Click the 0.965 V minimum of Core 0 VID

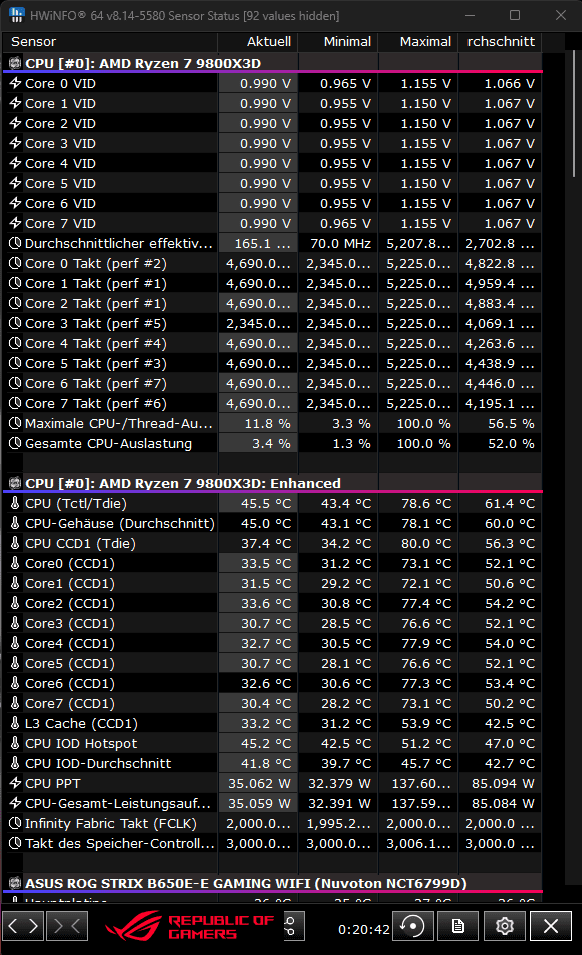click(345, 83)
